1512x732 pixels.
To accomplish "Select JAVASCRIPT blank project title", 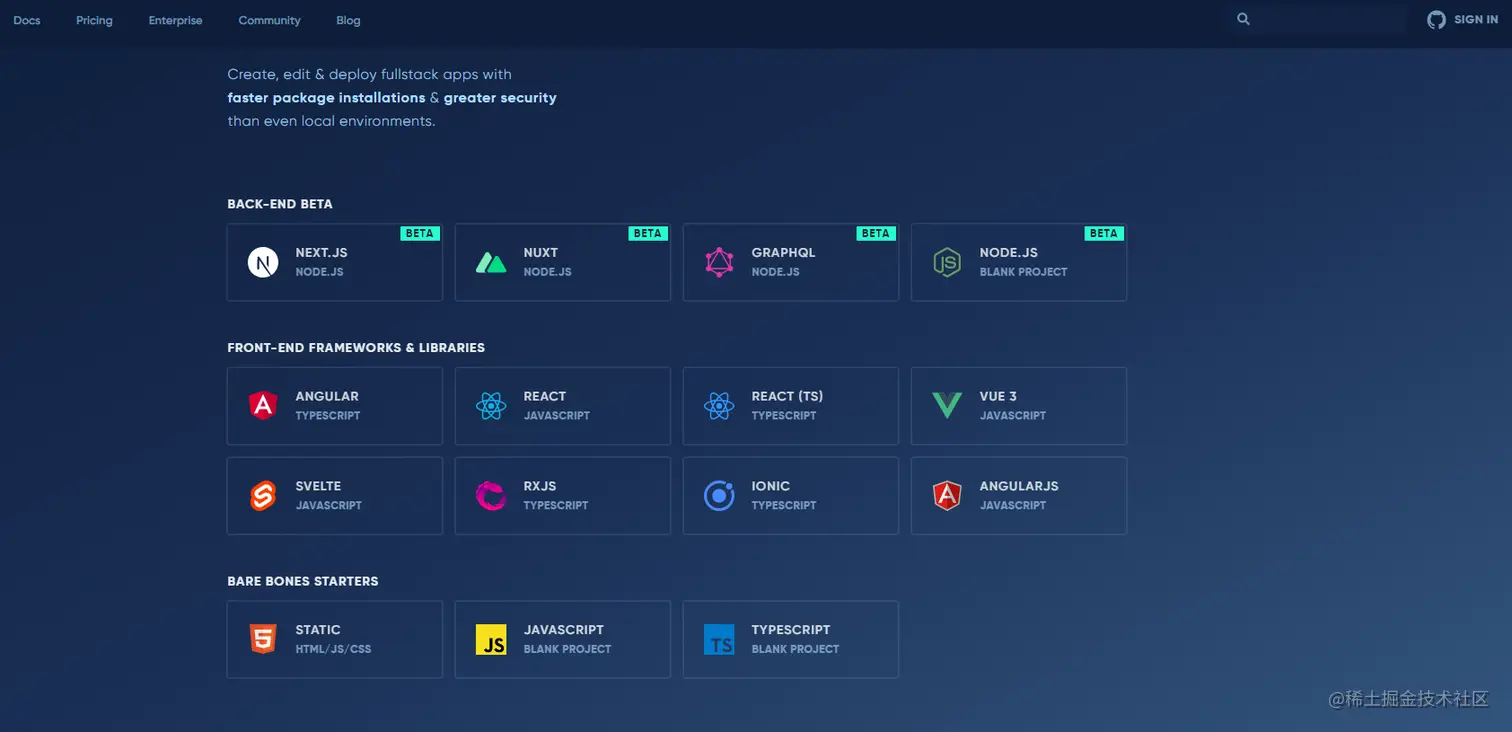I will 563,630.
